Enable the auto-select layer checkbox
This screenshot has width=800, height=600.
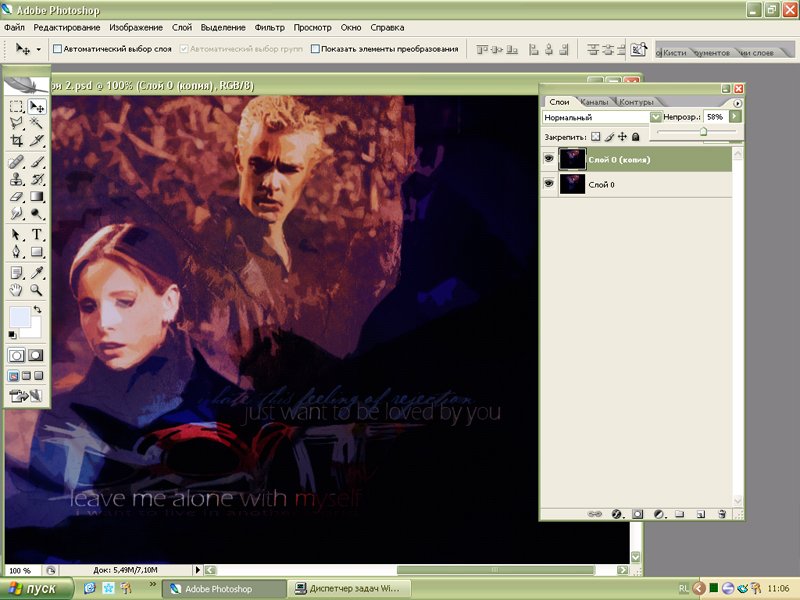pos(57,48)
